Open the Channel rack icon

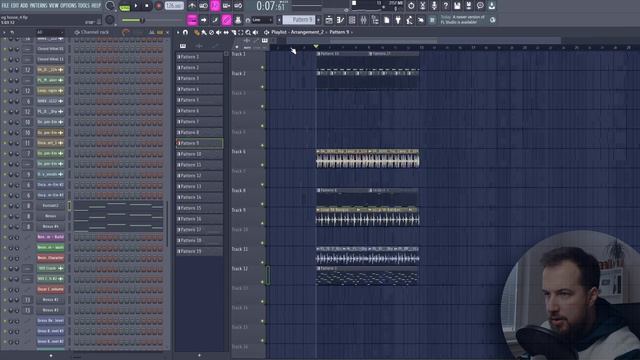point(352,20)
